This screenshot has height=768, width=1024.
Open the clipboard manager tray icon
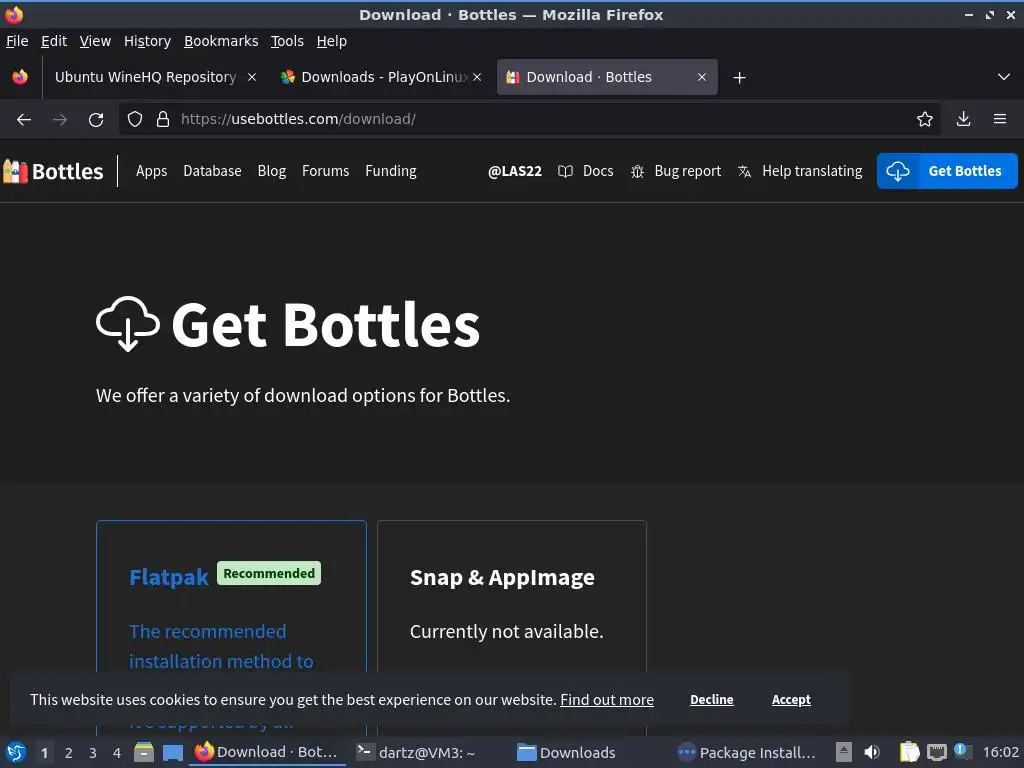(910, 752)
